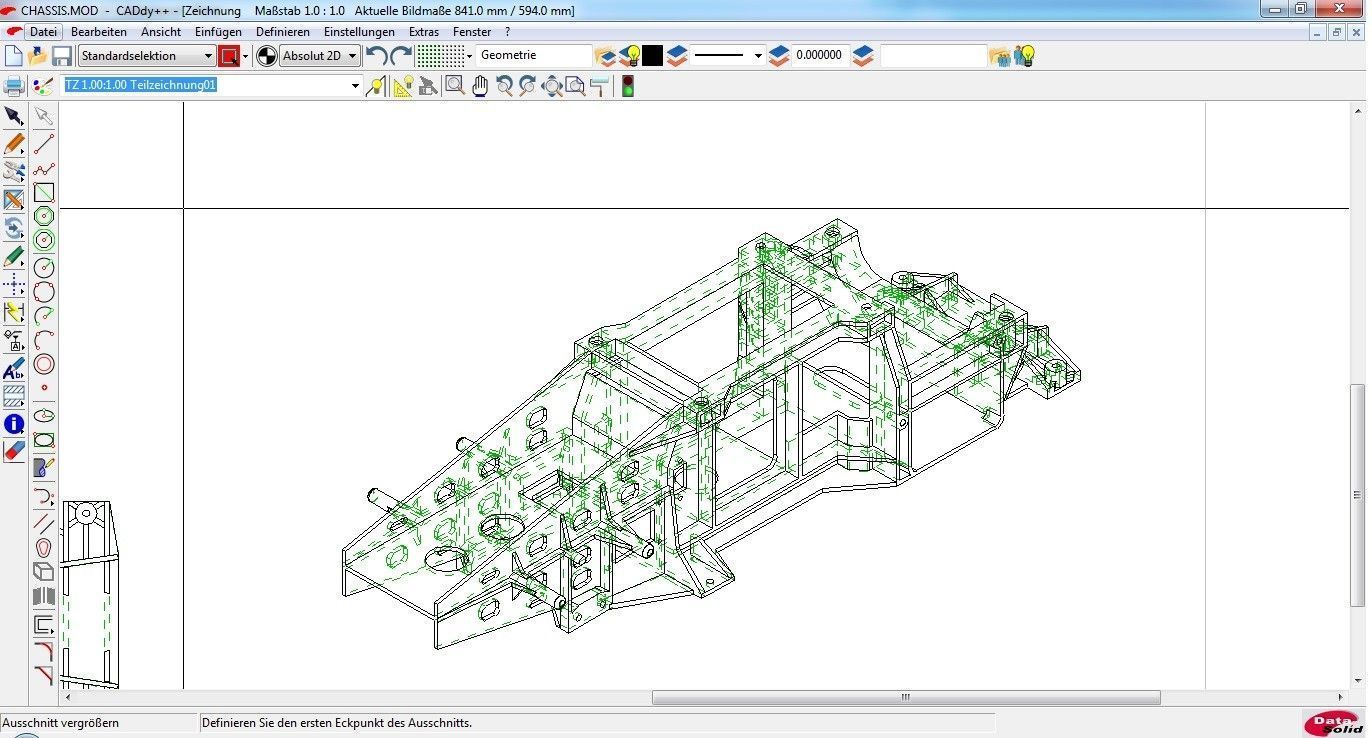This screenshot has width=1372, height=738.
Task: Redo the last undone action
Action: 401,56
